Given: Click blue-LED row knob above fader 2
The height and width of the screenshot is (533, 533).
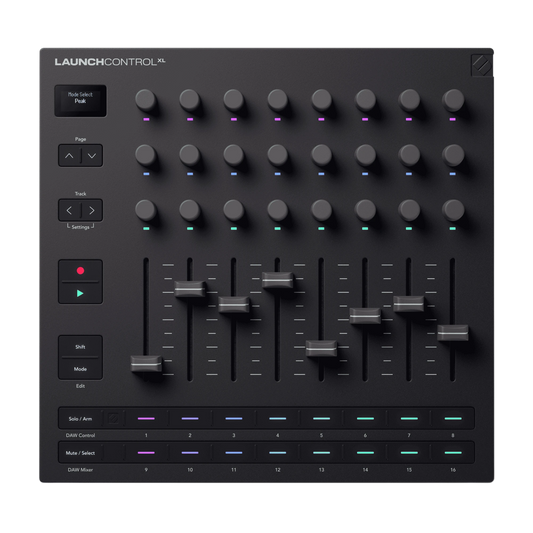Looking at the screenshot, I should point(190,155).
